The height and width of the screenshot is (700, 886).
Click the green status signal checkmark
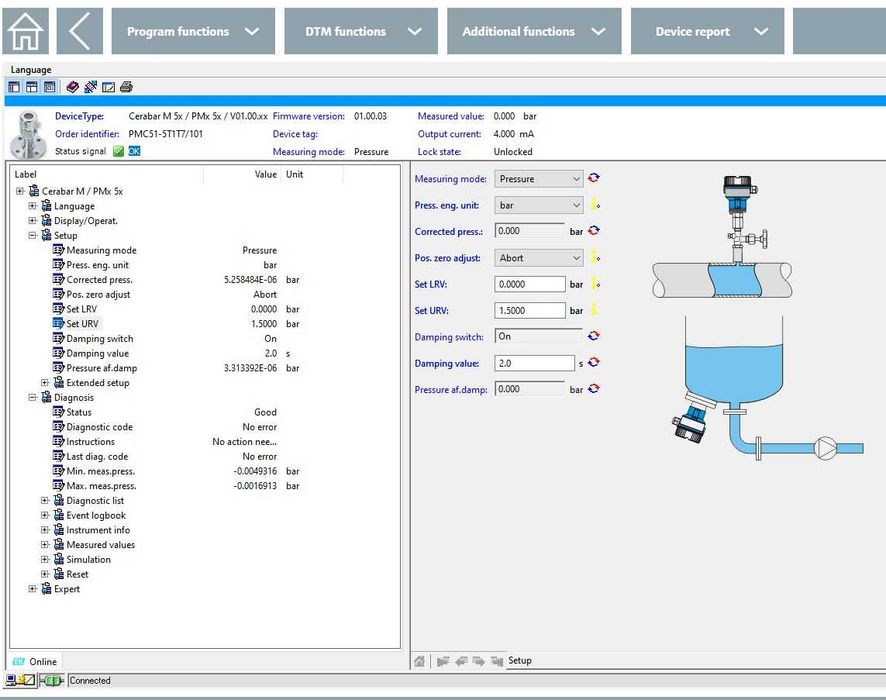pos(118,151)
